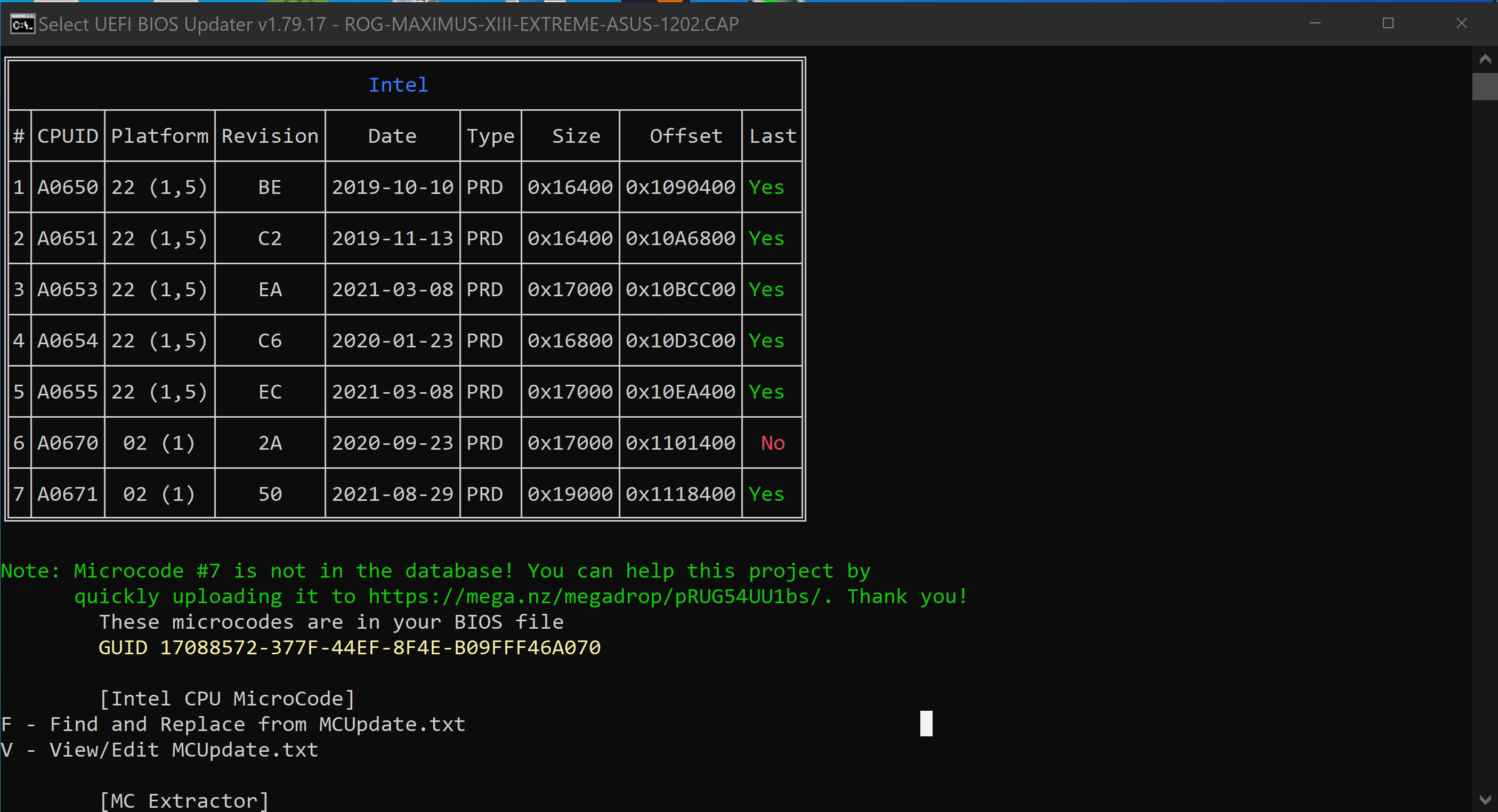Viewport: 1498px width, 812px height.
Task: Click the 'Revision' column header
Action: click(270, 136)
